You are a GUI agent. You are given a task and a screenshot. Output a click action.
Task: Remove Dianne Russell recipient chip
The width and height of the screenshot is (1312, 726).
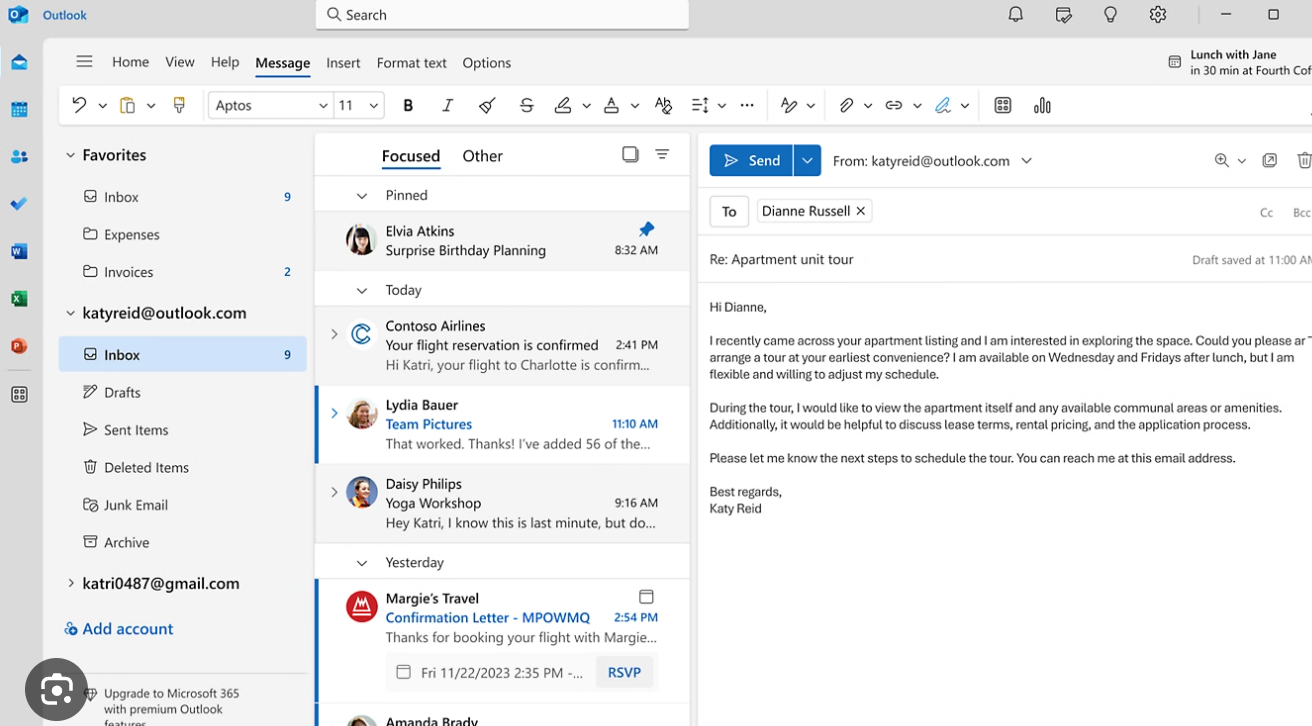[860, 211]
